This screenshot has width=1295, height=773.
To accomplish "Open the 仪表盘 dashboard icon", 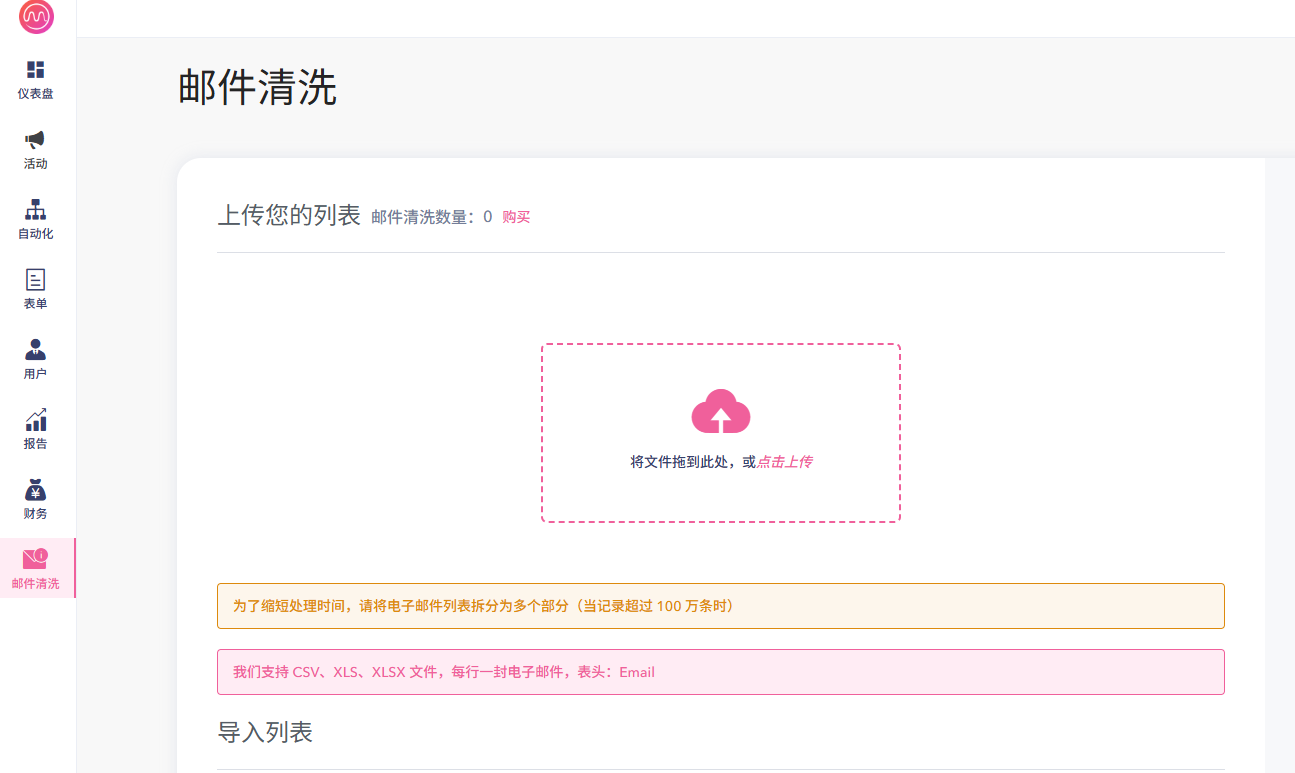I will tap(36, 70).
